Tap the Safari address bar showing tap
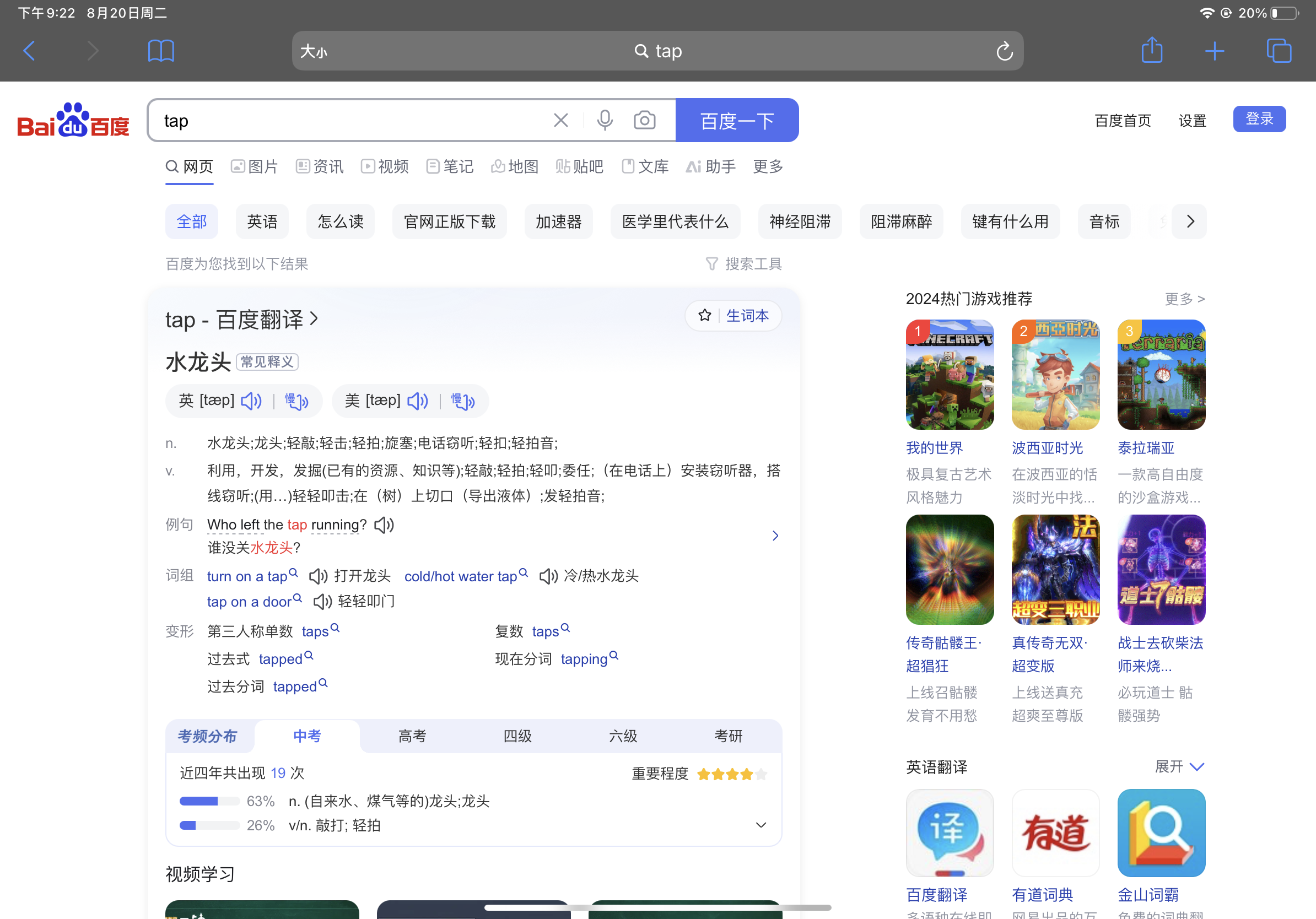 click(x=657, y=51)
